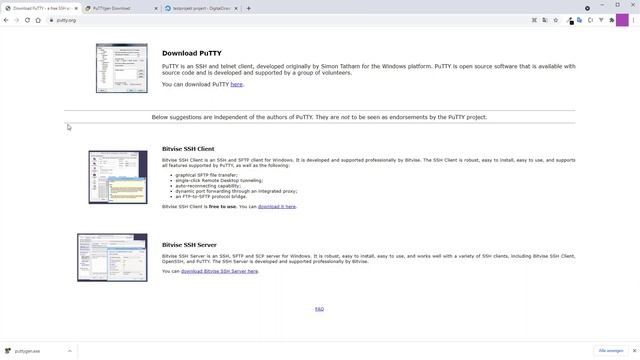640x360 pixels.
Task: Close the Download PuTTY tab
Action: click(76, 8)
